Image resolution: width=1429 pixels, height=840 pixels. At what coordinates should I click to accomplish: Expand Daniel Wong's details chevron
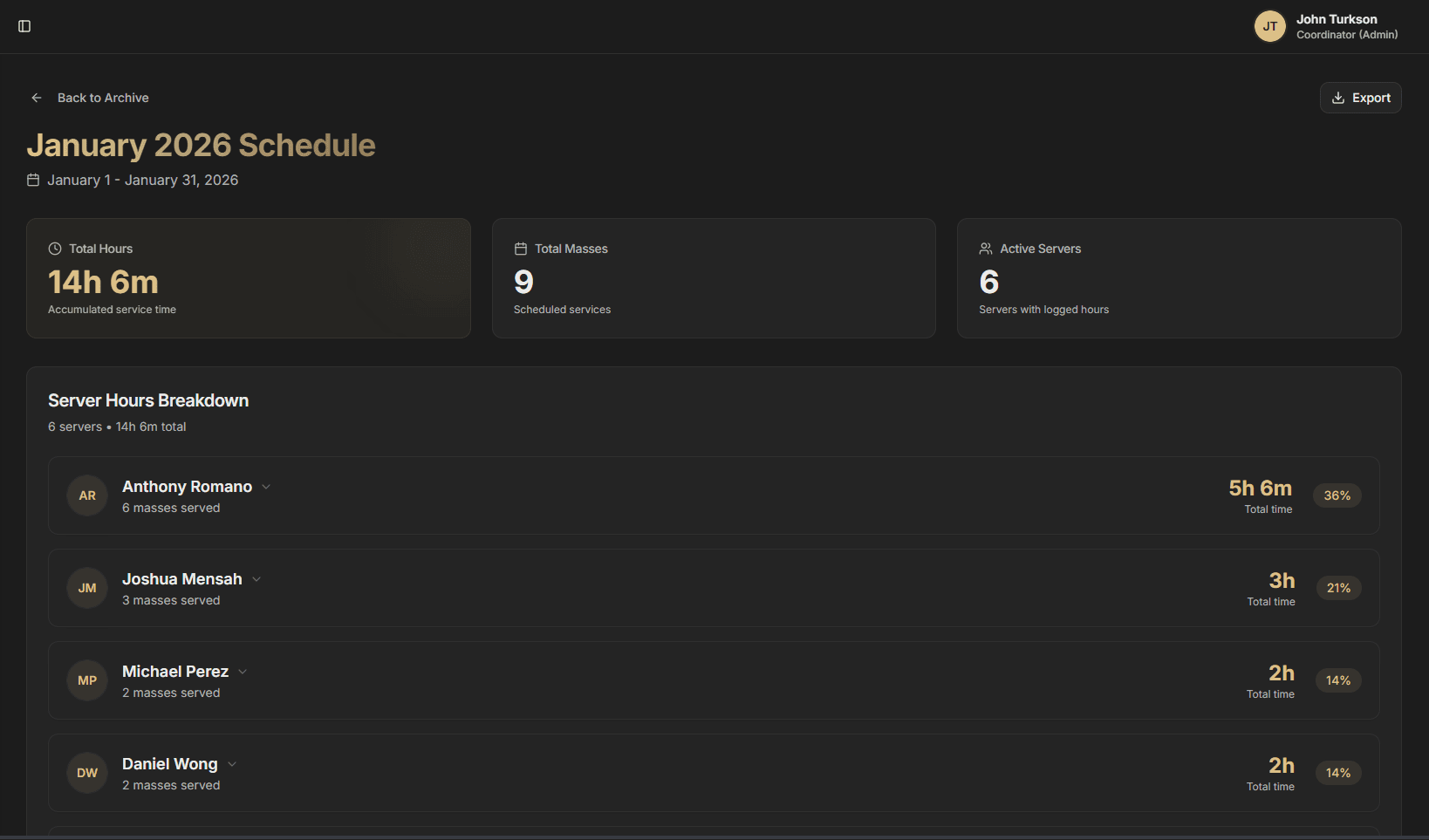(232, 764)
